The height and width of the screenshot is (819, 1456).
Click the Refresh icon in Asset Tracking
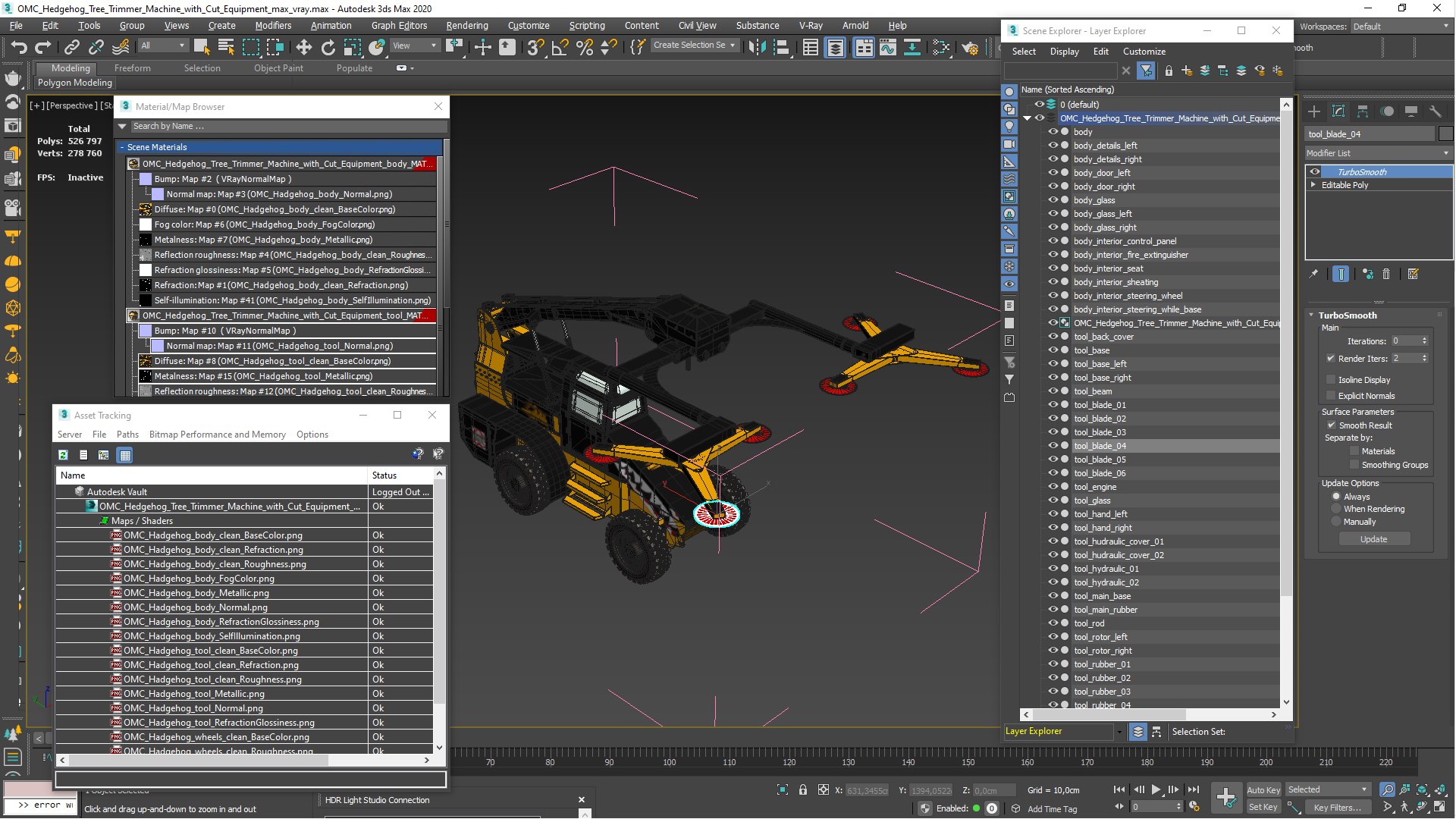(x=64, y=455)
